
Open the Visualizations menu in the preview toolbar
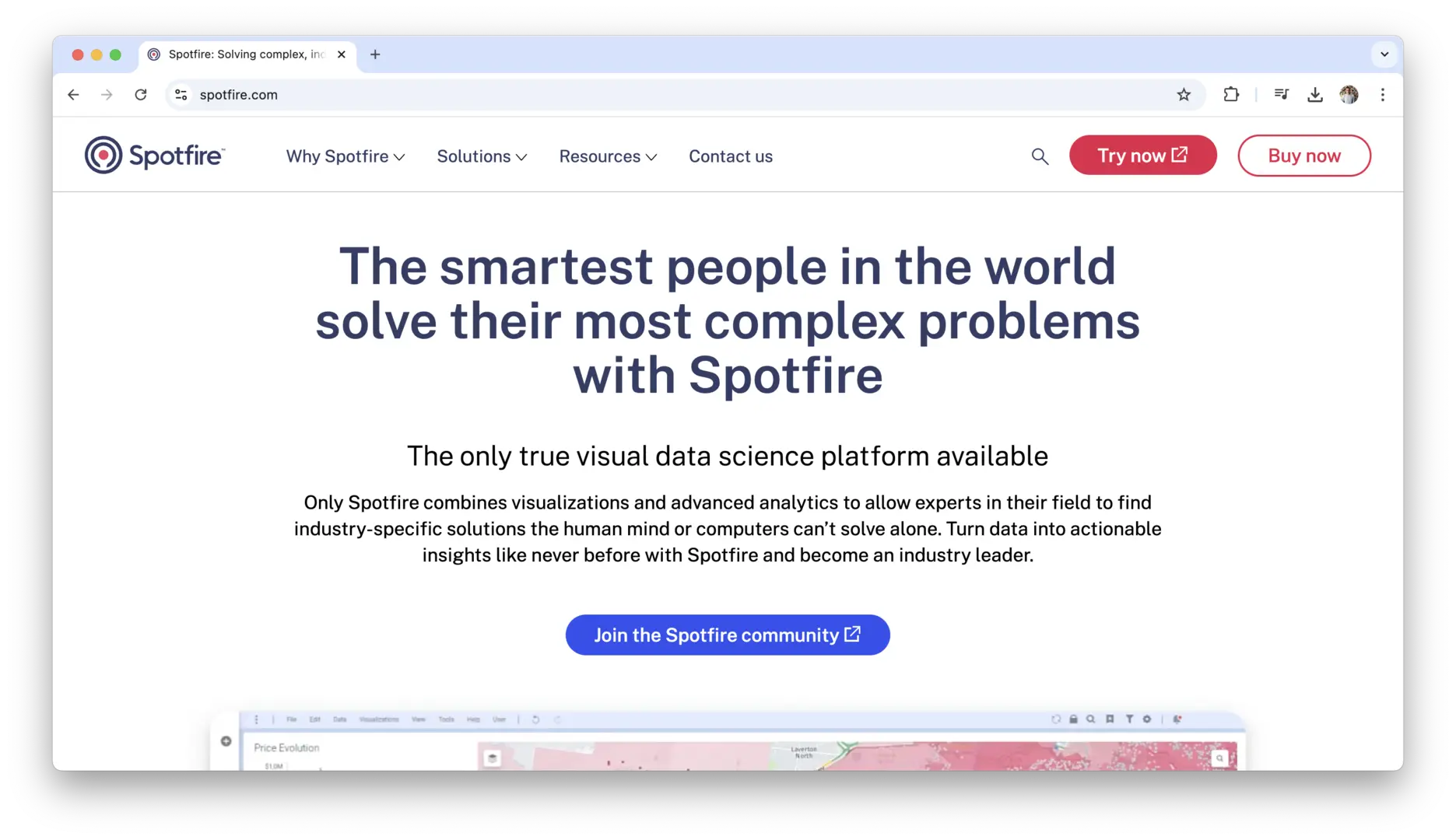(379, 719)
